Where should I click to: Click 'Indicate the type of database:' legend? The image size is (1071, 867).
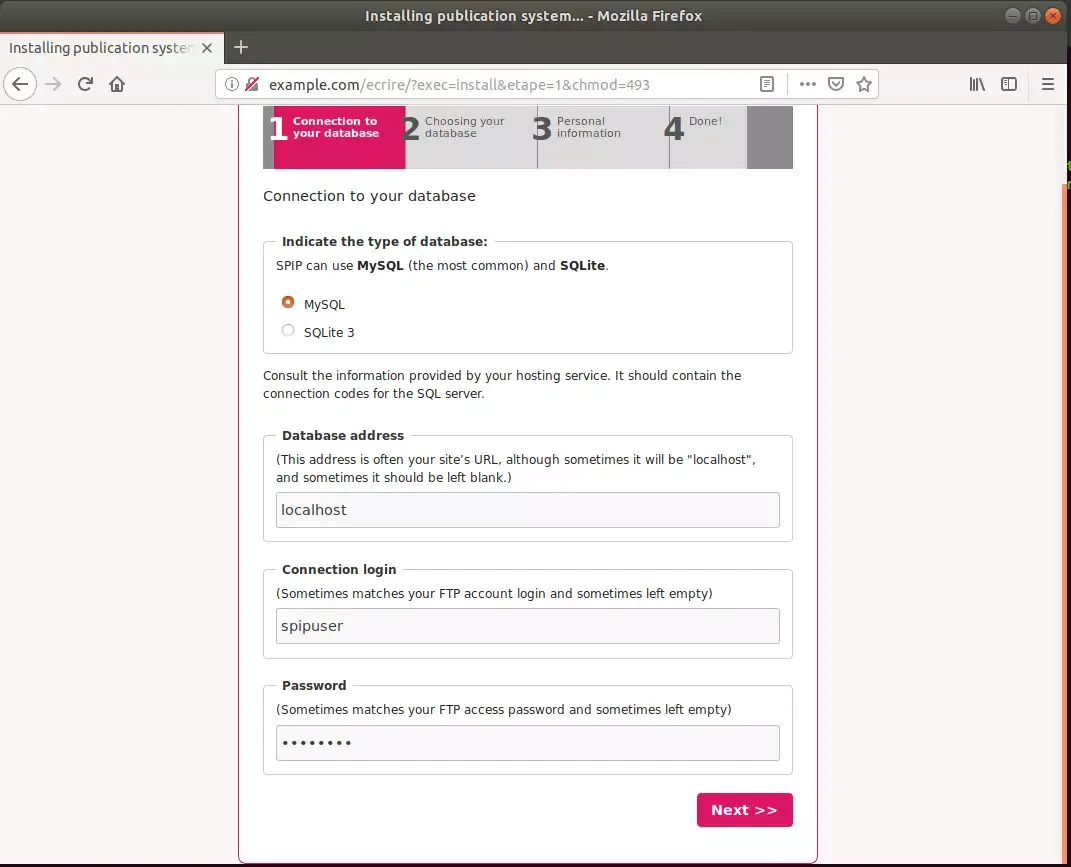point(385,241)
